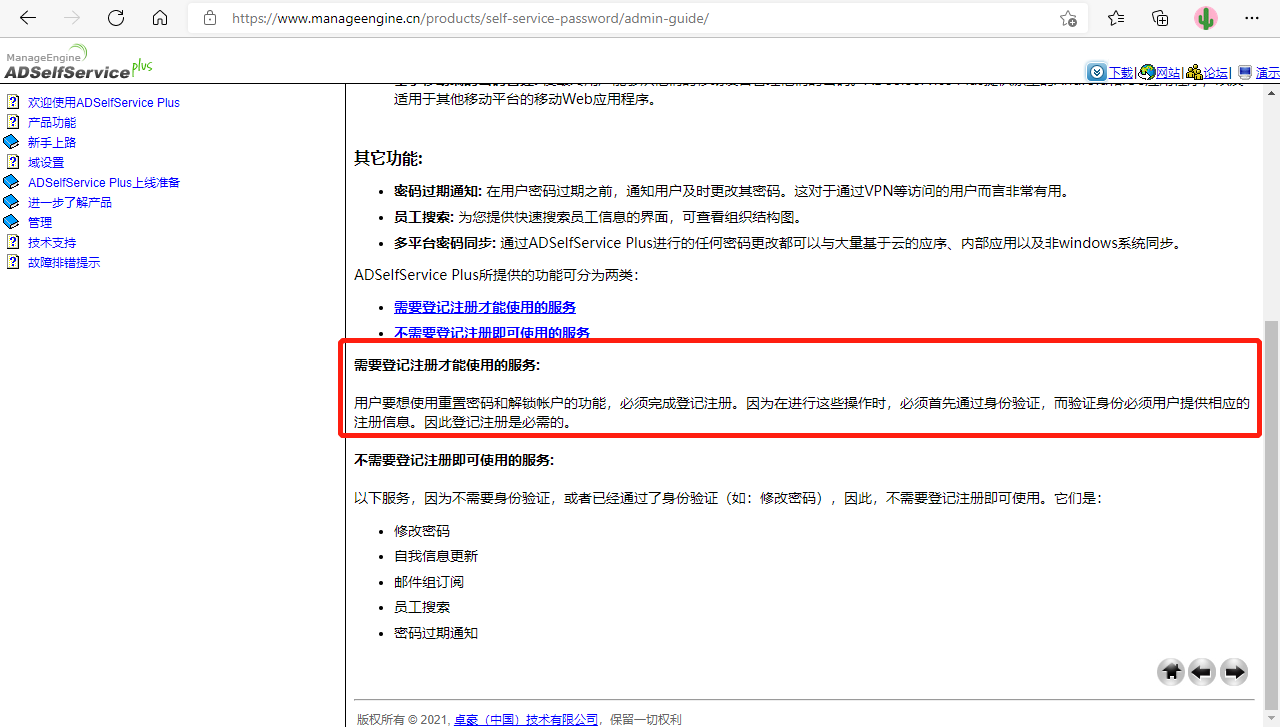1280x727 pixels.
Task: Go to previous page using left arrow icon
Action: point(1202,672)
